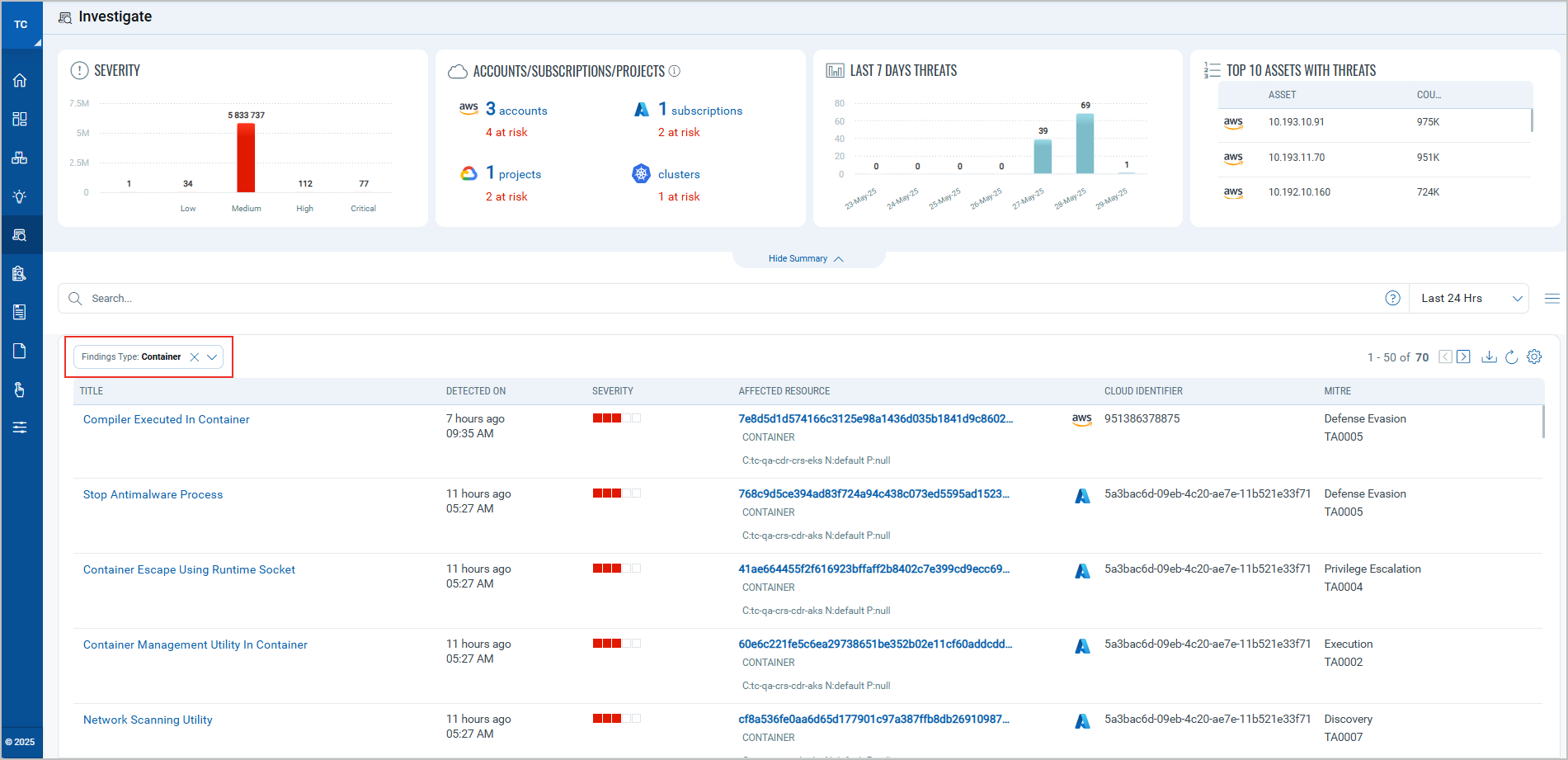Open Network Scanning Utility finding
The image size is (1568, 760).
(x=148, y=720)
